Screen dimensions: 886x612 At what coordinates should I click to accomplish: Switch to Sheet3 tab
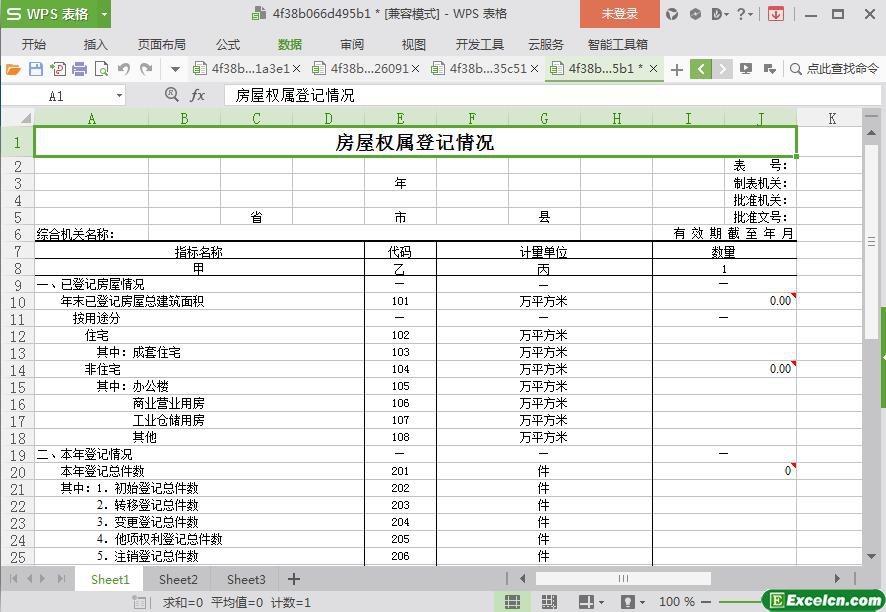pos(246,579)
